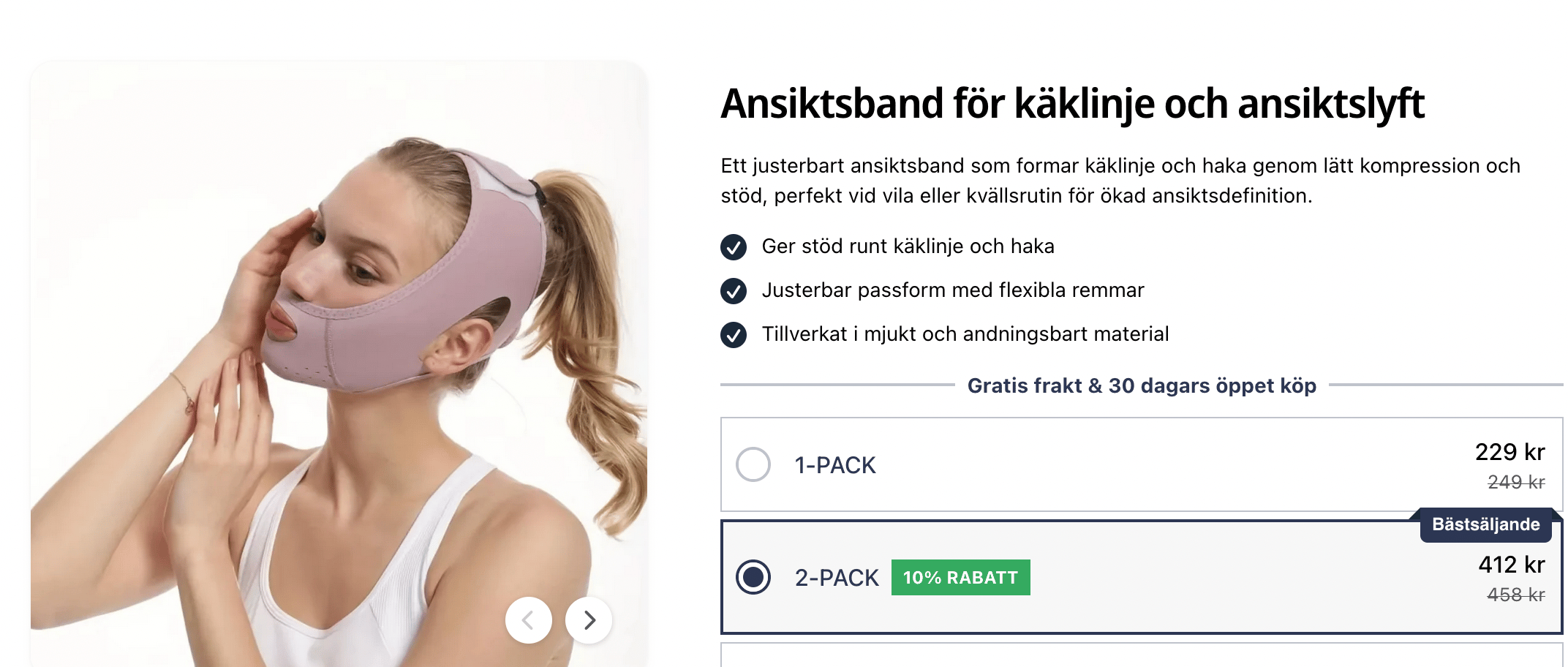Open the face band product photo

339,363
